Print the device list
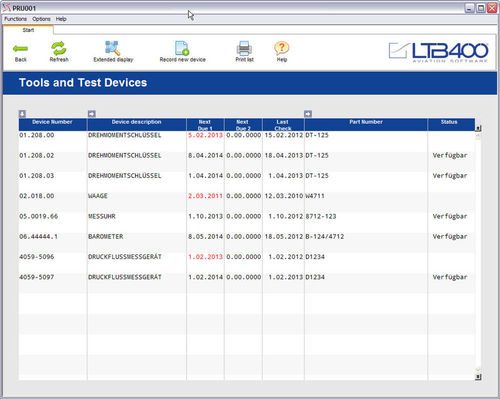This screenshot has width=500, height=399. [x=244, y=52]
